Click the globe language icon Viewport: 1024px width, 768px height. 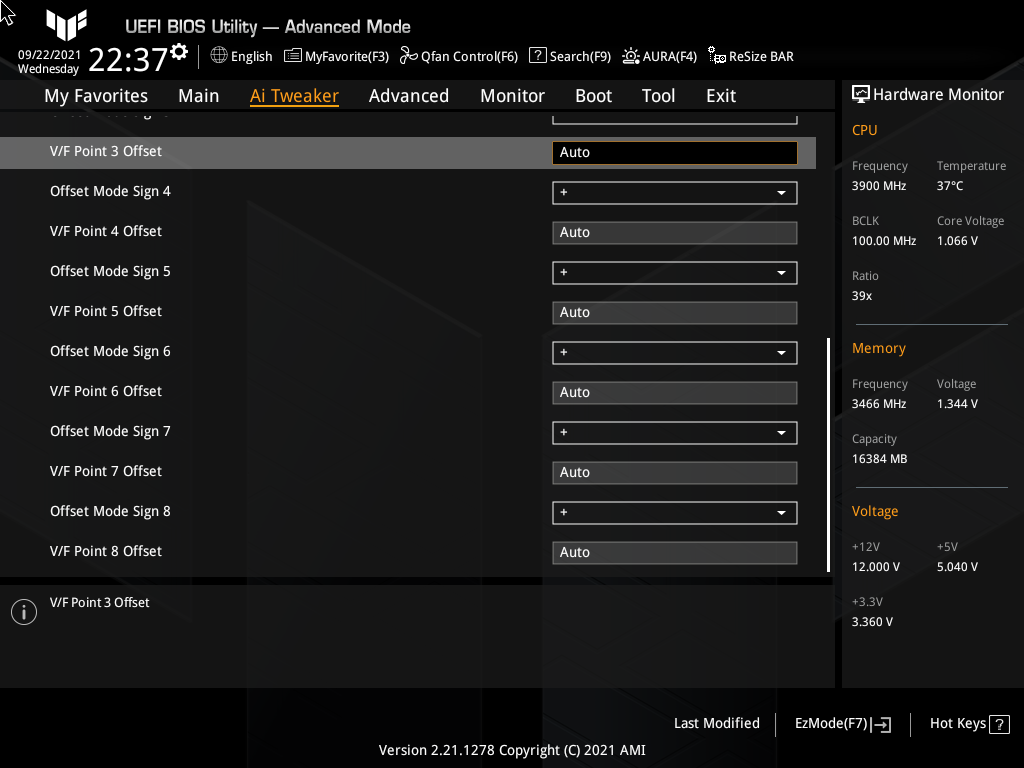[x=219, y=56]
